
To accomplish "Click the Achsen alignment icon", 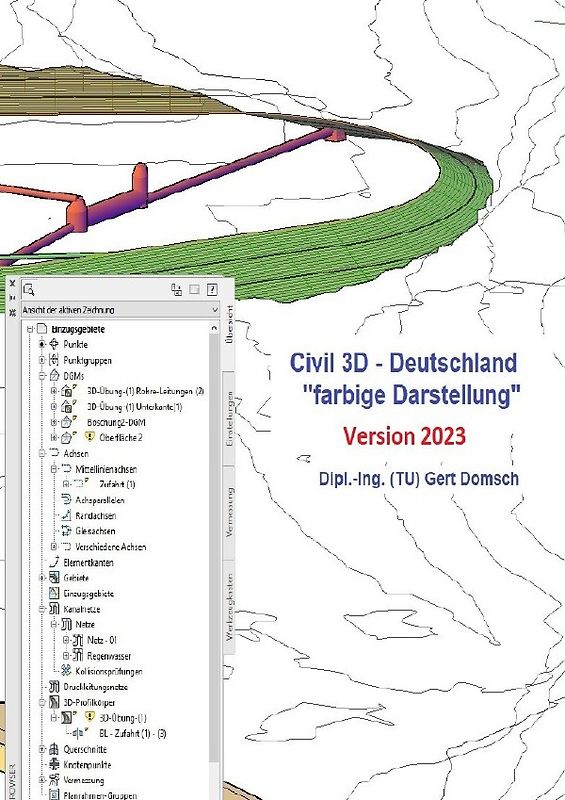I will coord(54,453).
